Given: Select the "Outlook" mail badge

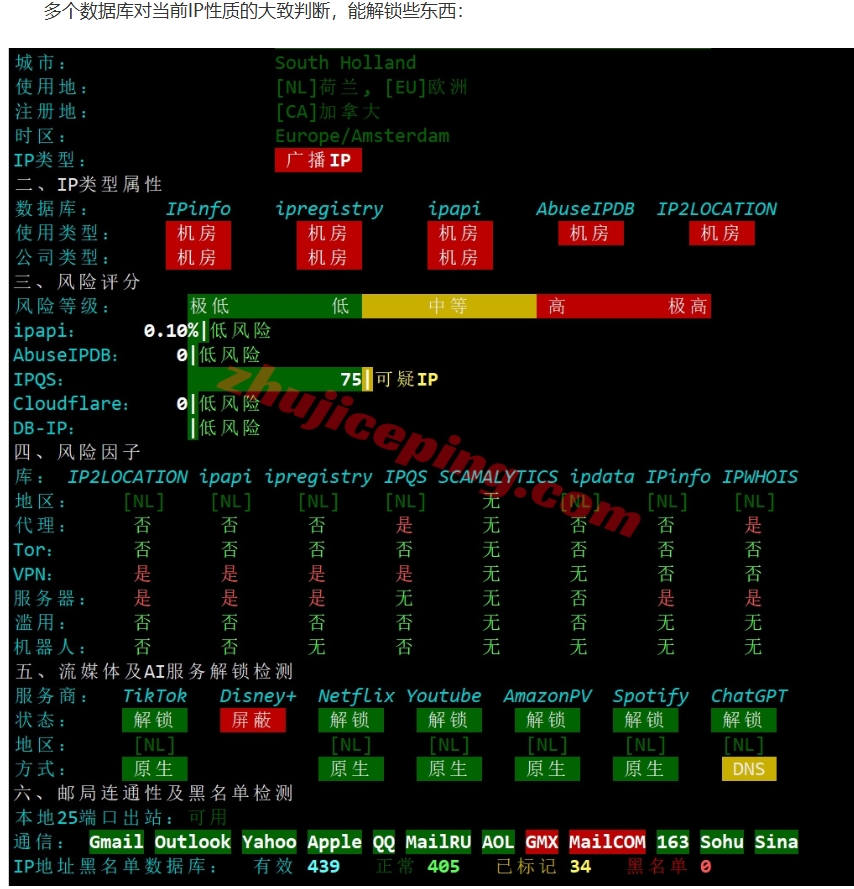Looking at the screenshot, I should [x=193, y=843].
